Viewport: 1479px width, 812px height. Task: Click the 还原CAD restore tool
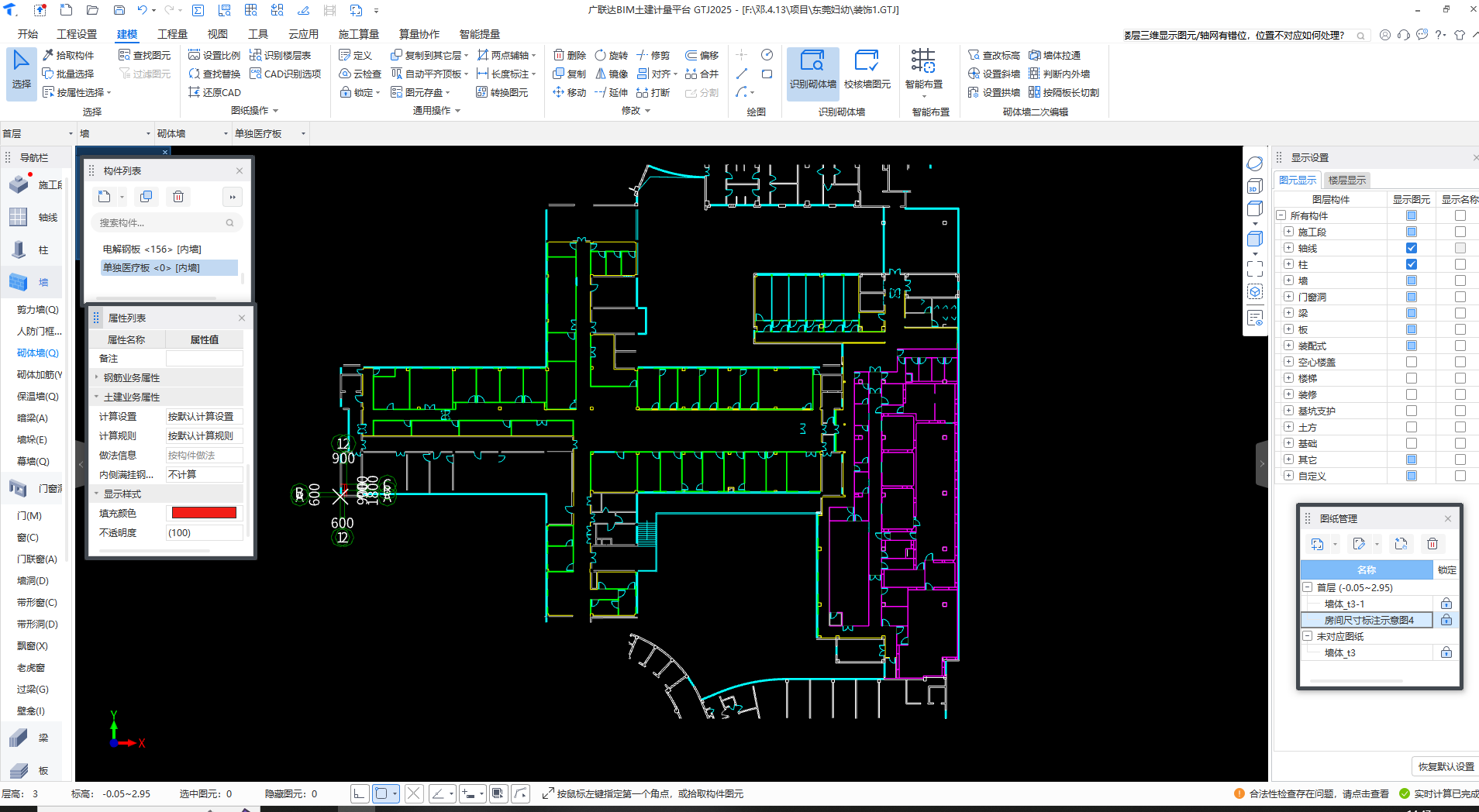point(214,92)
